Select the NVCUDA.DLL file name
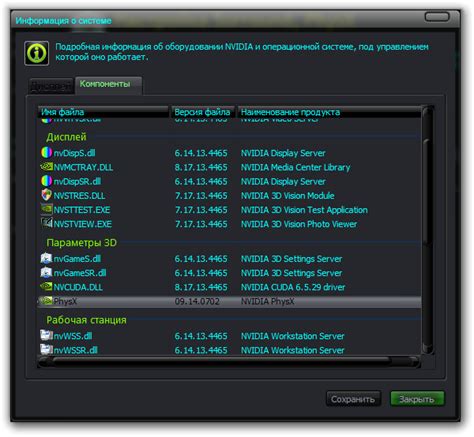This screenshot has height=437, width=474. pyautogui.click(x=78, y=287)
